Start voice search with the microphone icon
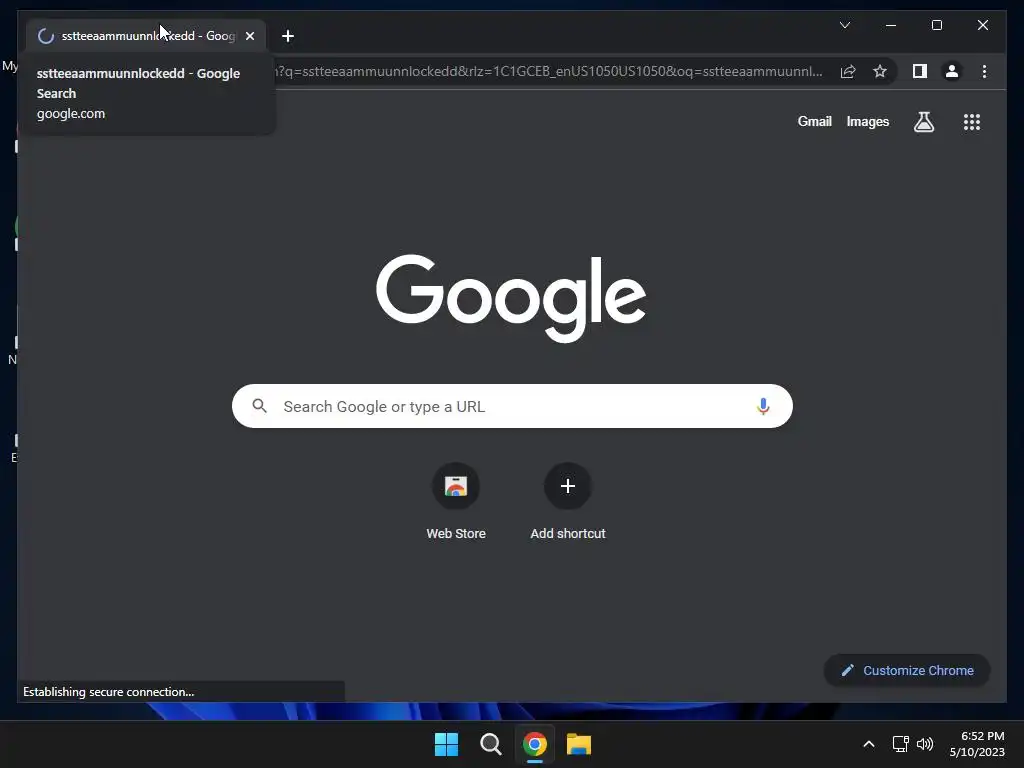This screenshot has width=1024, height=768. click(x=763, y=406)
